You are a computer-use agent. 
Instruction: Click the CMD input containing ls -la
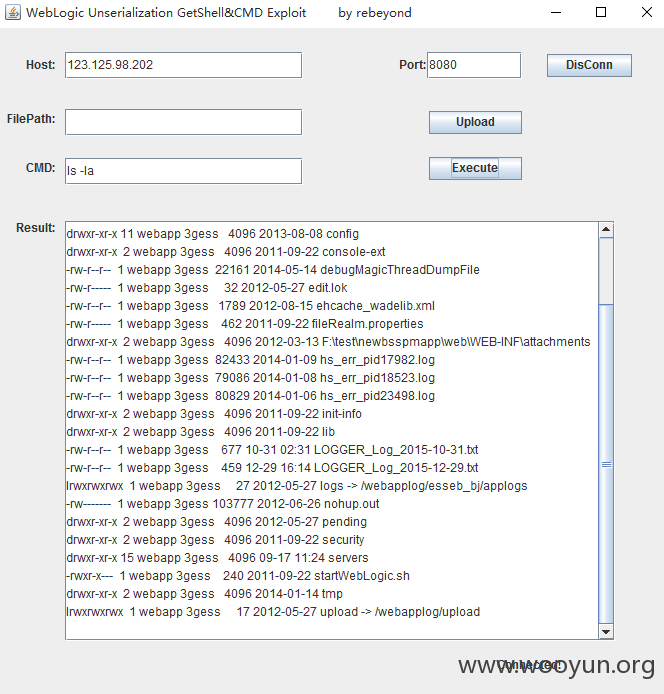click(183, 171)
